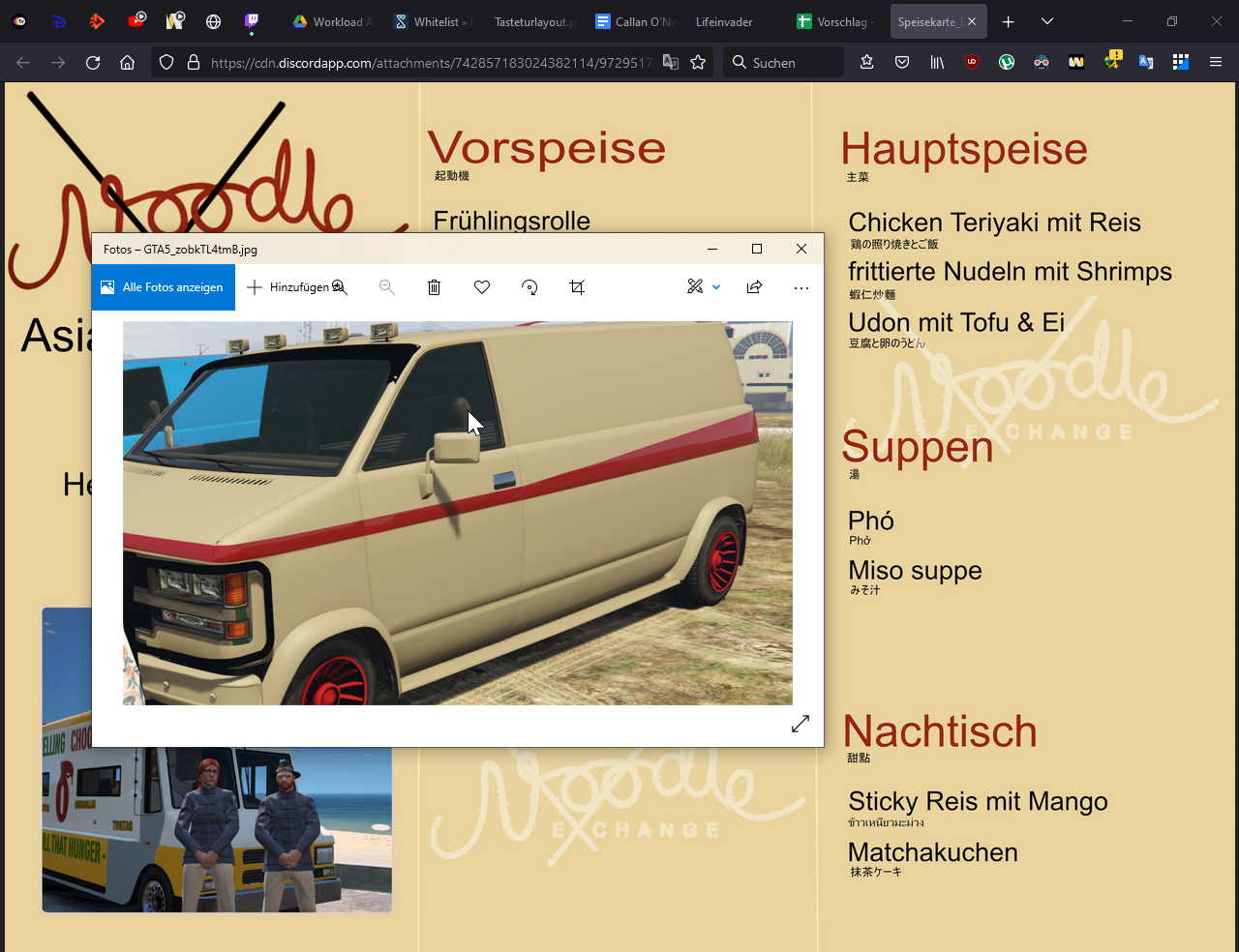
Task: Click the Nachtisch heading
Action: 940,731
